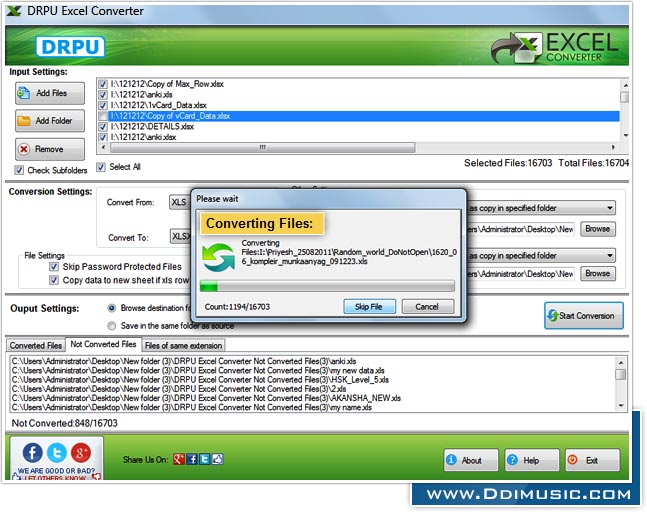Click the large Twitter circle icon

[57, 453]
